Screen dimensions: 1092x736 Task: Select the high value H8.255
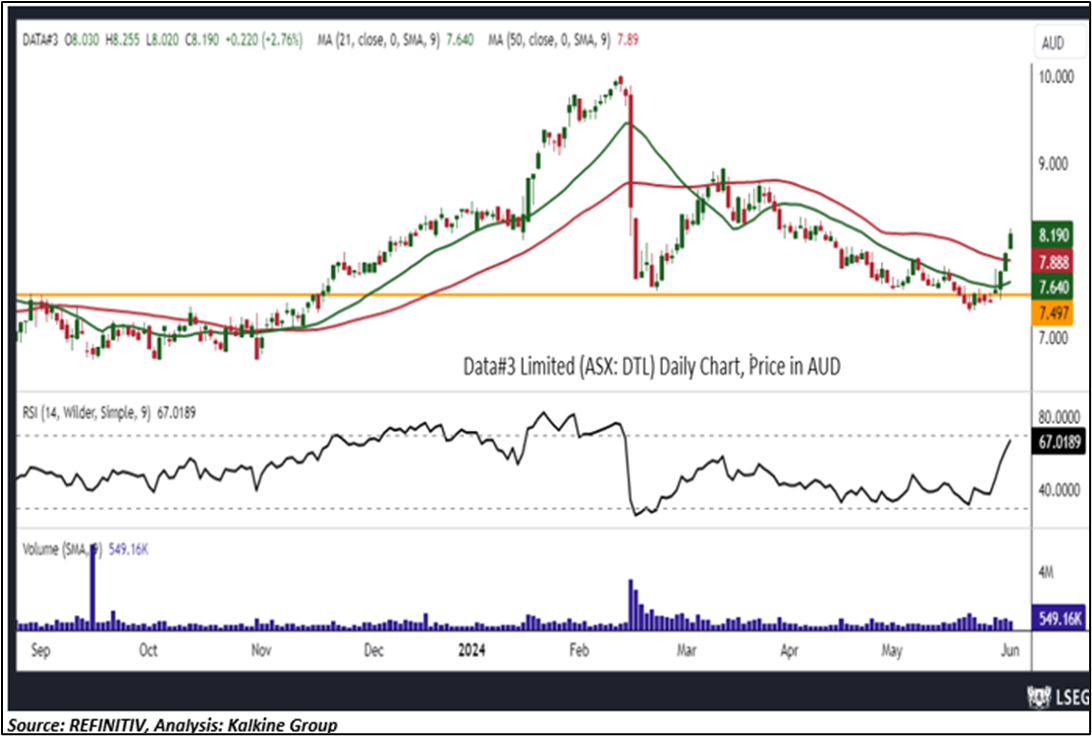tap(123, 42)
